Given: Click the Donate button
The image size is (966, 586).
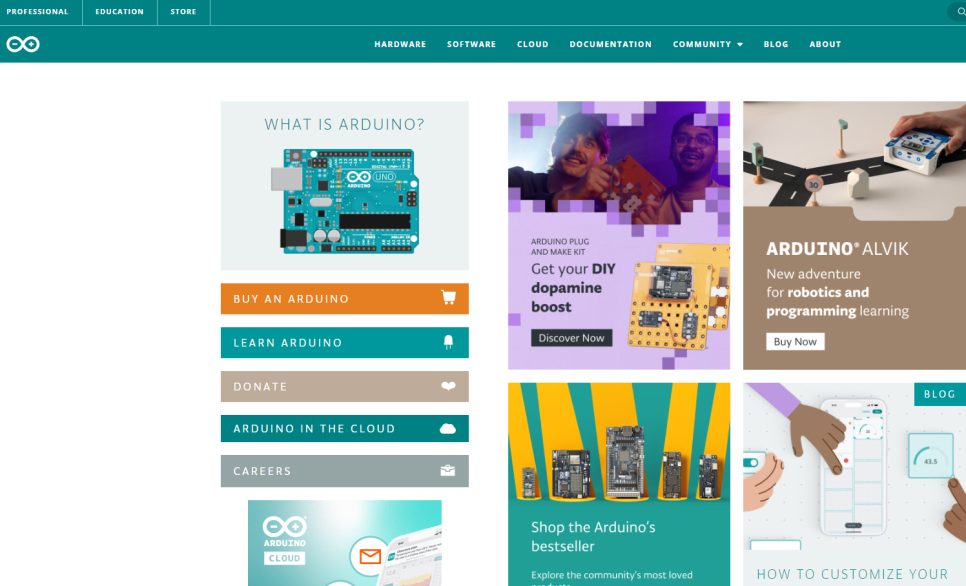Looking at the screenshot, I should point(344,386).
